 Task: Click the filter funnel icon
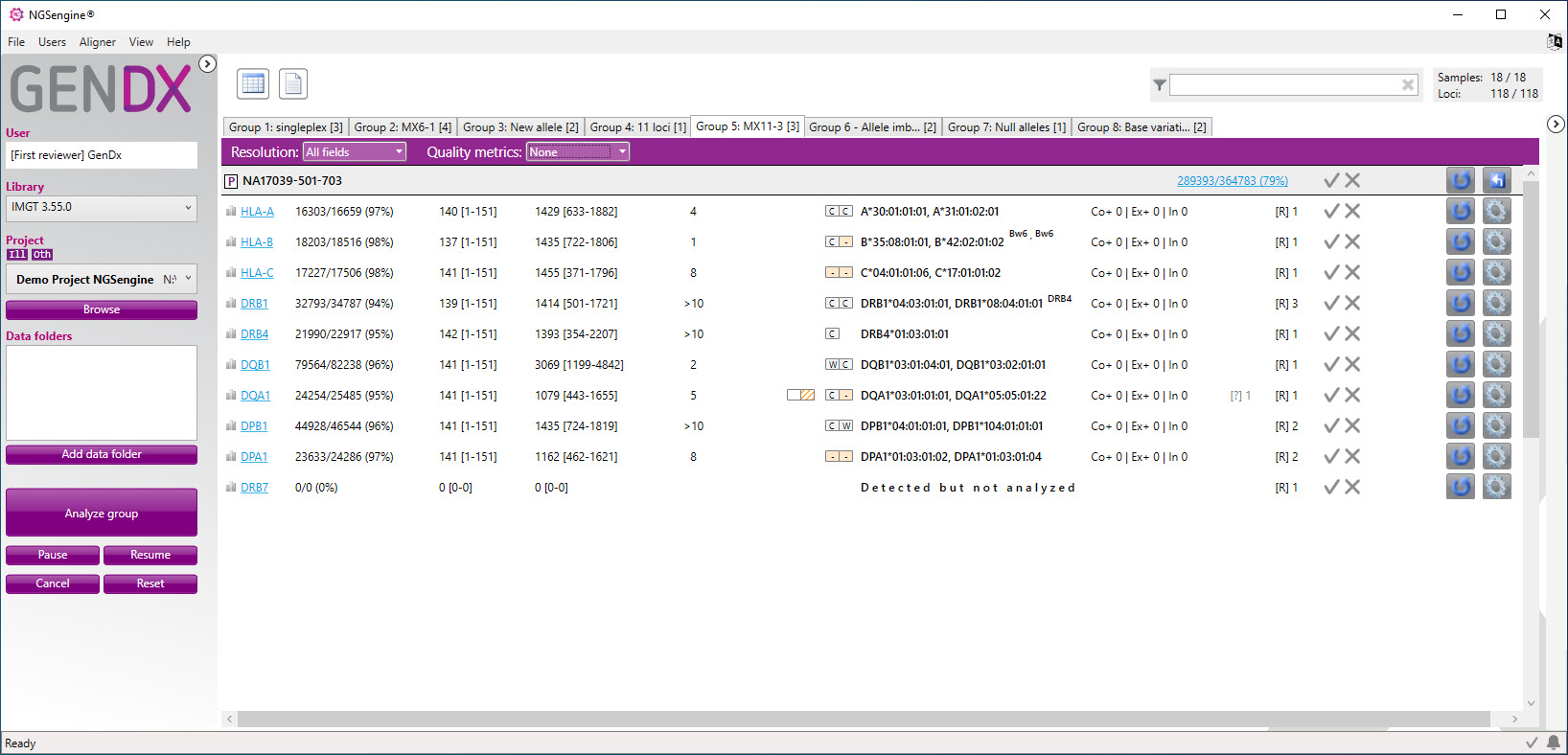1160,85
